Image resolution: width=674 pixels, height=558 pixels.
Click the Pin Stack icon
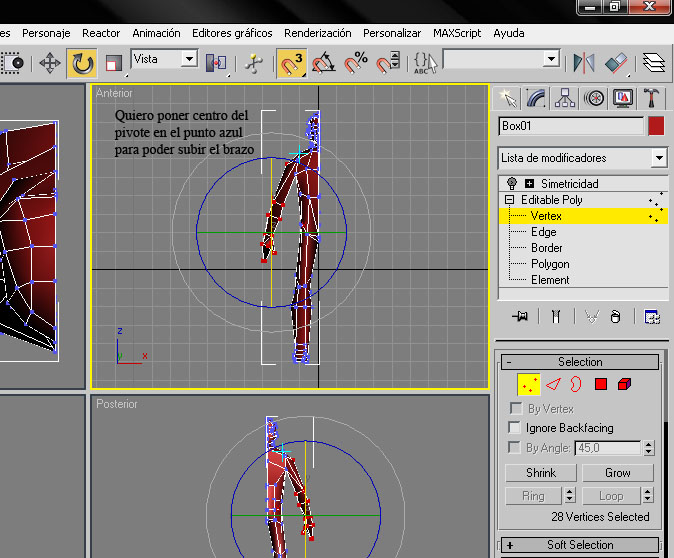(x=520, y=317)
